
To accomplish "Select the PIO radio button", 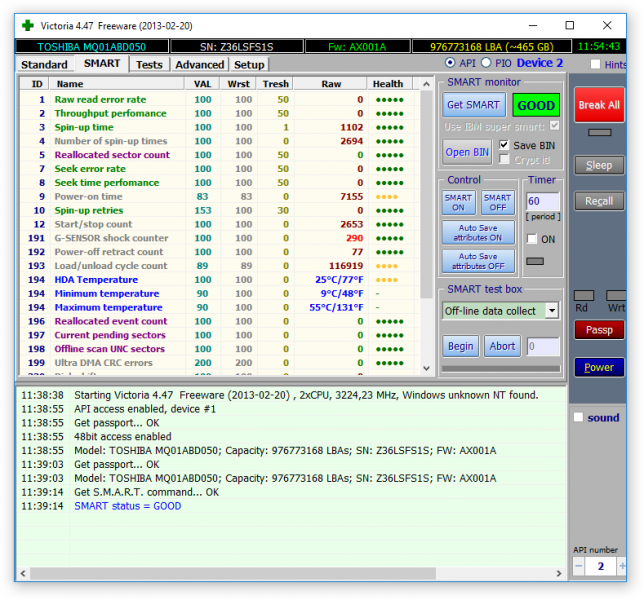I will tap(488, 63).
